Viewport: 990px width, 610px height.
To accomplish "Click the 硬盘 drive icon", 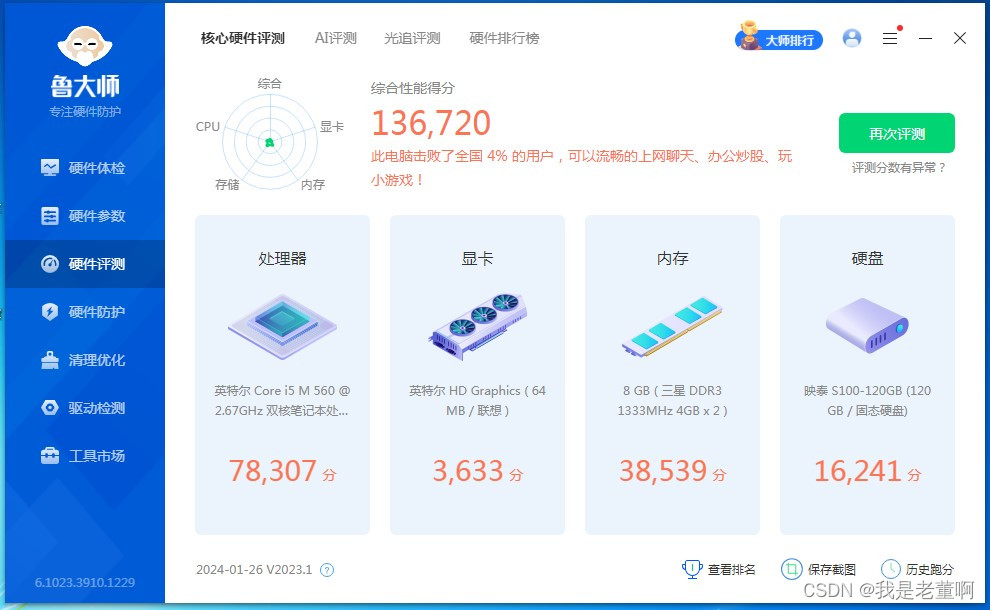I will [867, 326].
